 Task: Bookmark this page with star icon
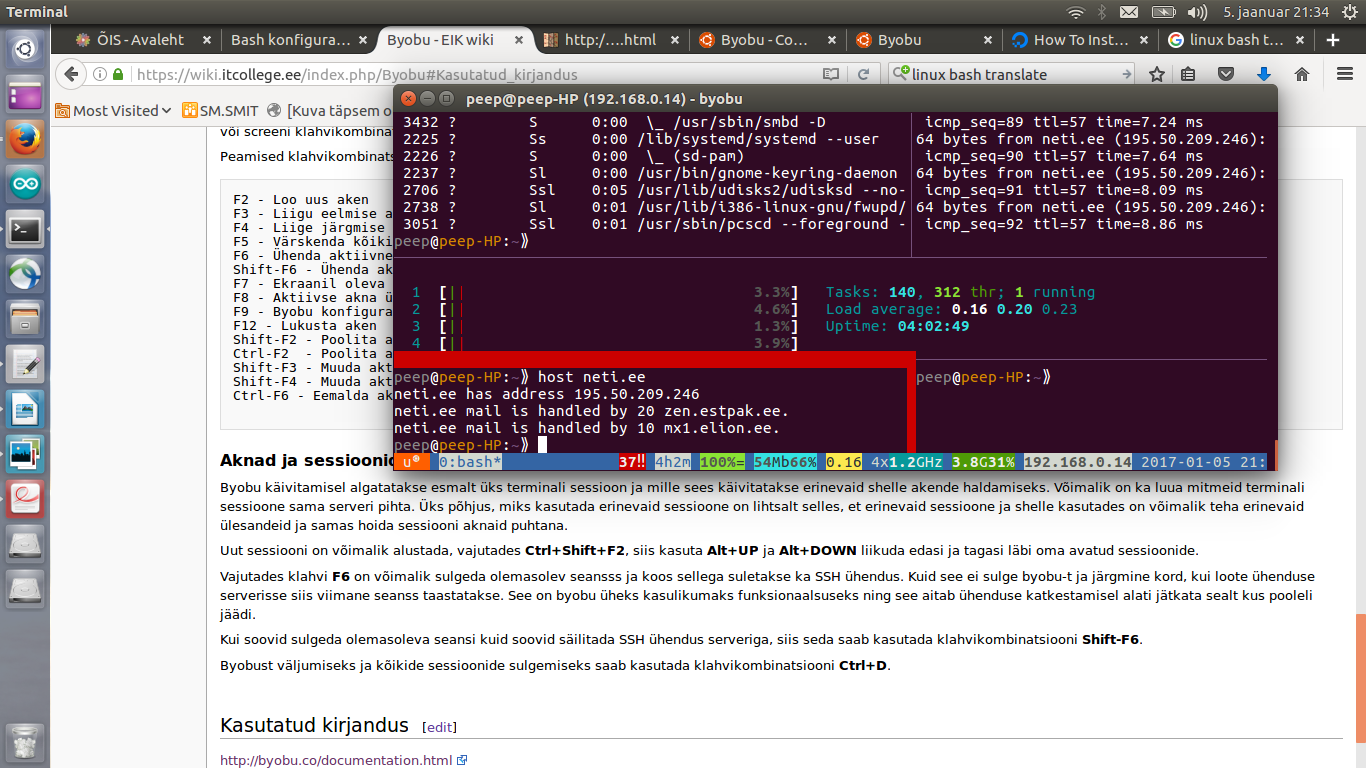click(x=1157, y=74)
